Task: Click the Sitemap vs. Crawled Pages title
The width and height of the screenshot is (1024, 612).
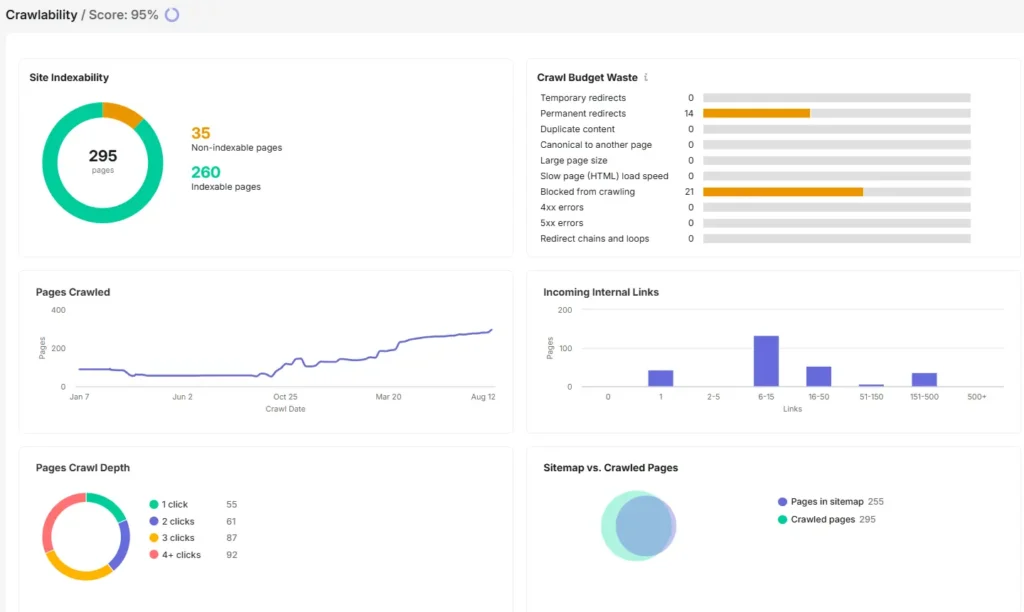Action: tap(611, 468)
